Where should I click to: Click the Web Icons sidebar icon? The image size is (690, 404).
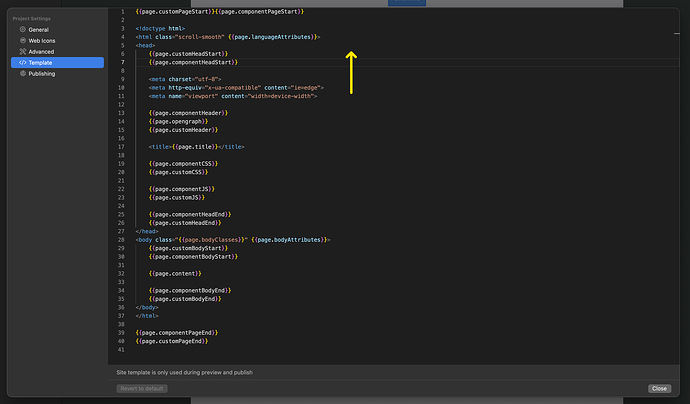click(x=20, y=41)
